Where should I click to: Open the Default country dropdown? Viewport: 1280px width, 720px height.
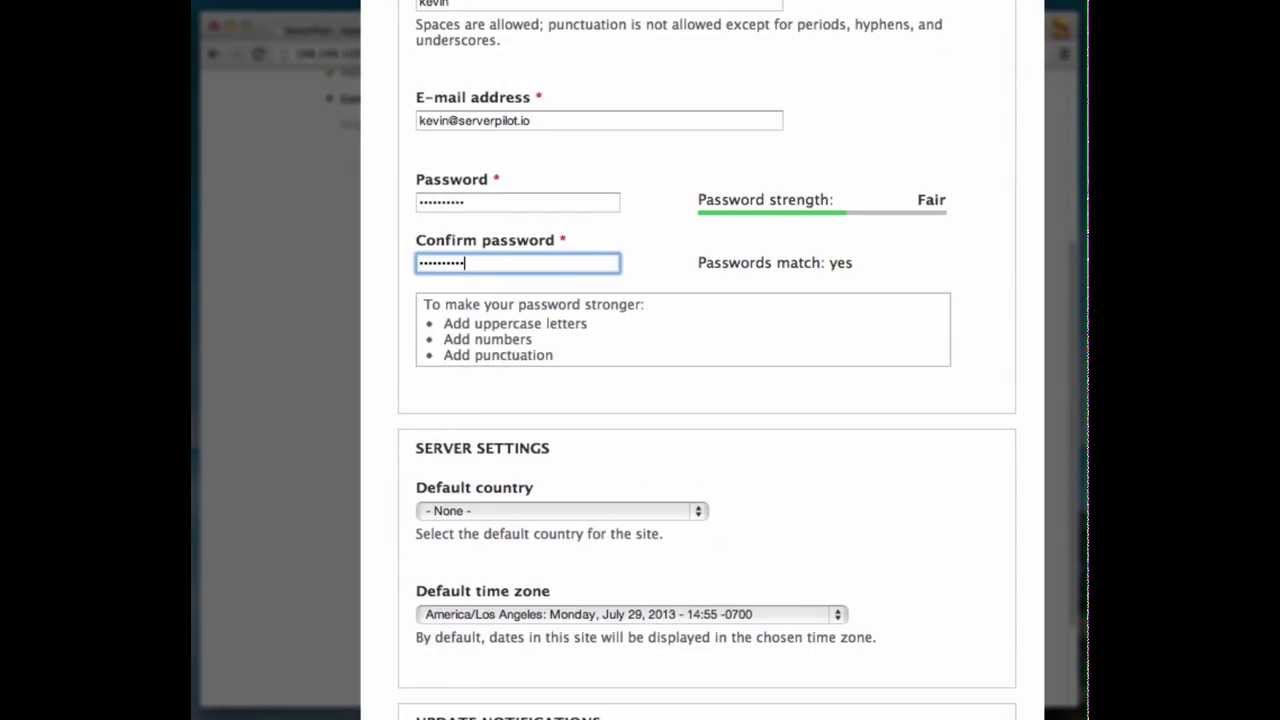tap(562, 511)
